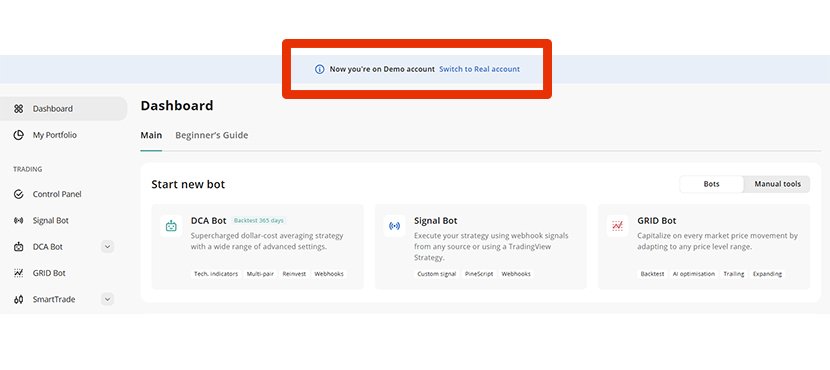Click the GRID Bot card grid icon
Screen dimensions: 830x370
pos(617,226)
